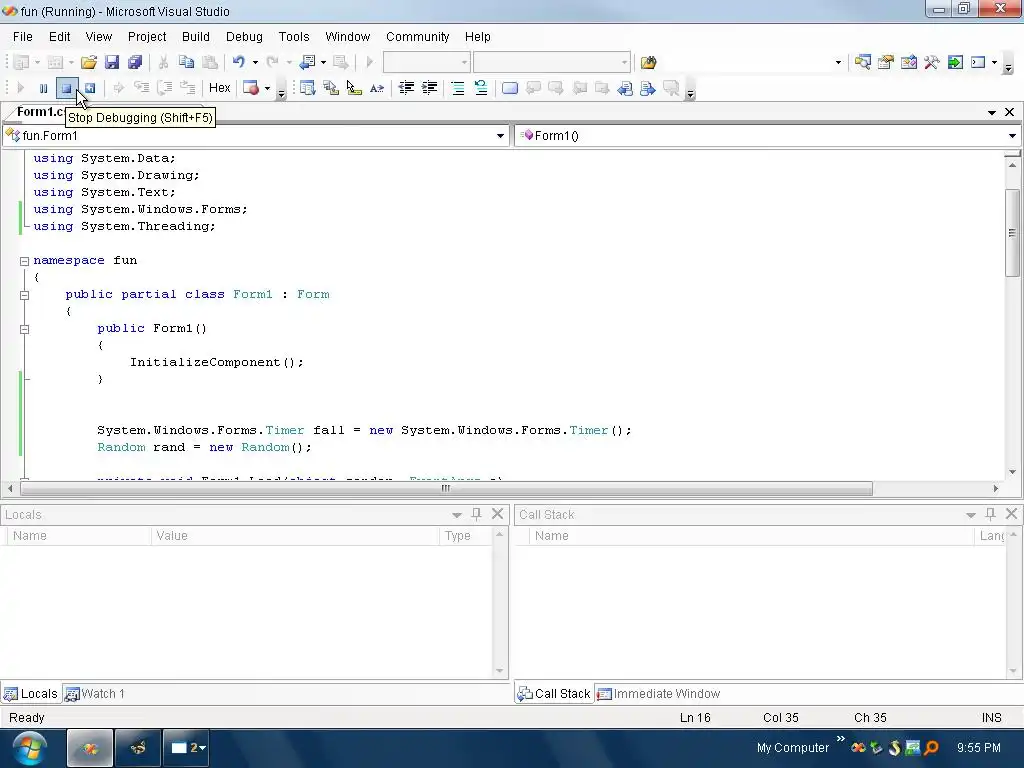Click the Windows Start orb
The height and width of the screenshot is (768, 1024).
29,748
